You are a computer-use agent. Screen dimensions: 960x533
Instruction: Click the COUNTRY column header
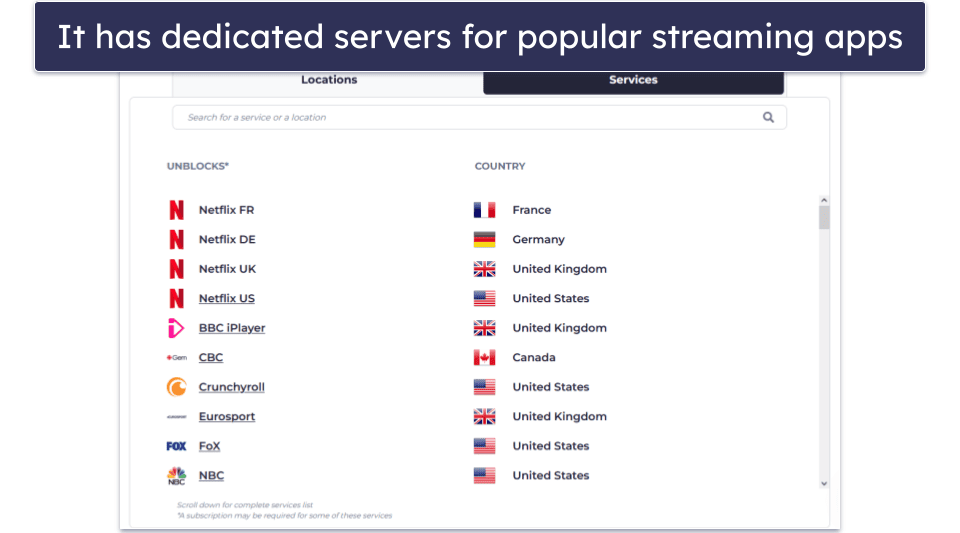(500, 166)
